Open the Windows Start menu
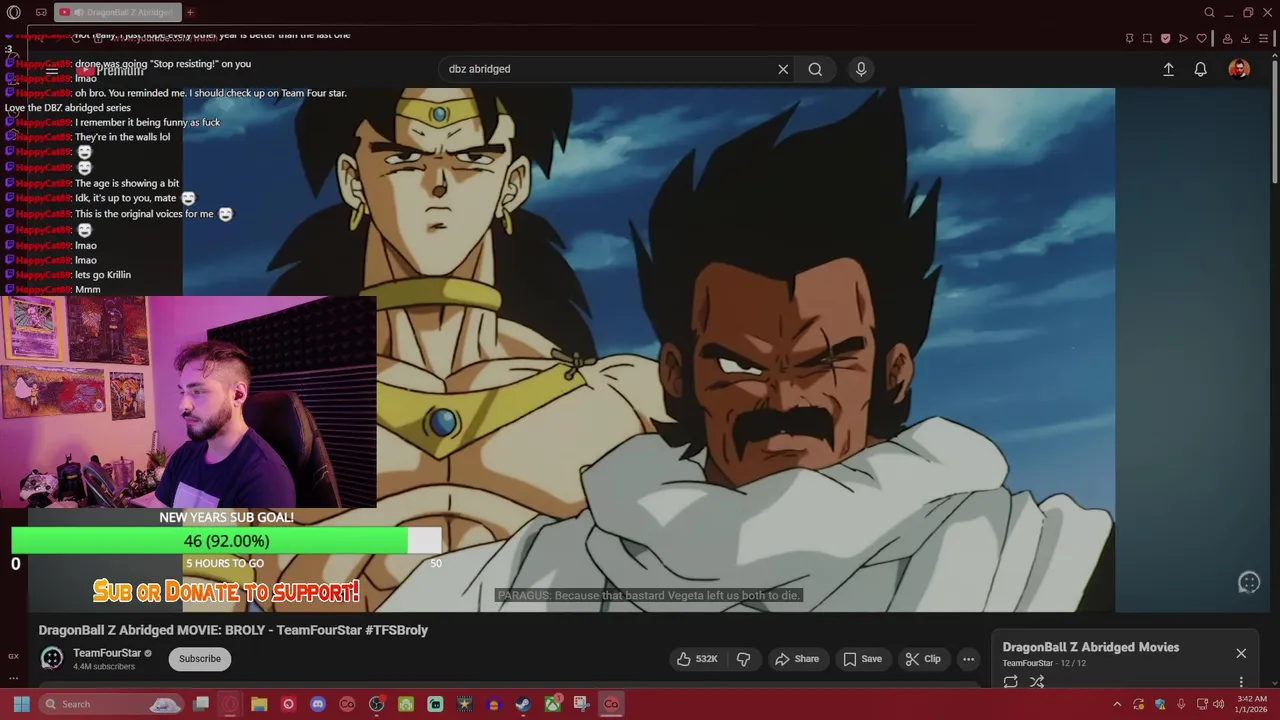This screenshot has height=720, width=1280. pos(21,704)
